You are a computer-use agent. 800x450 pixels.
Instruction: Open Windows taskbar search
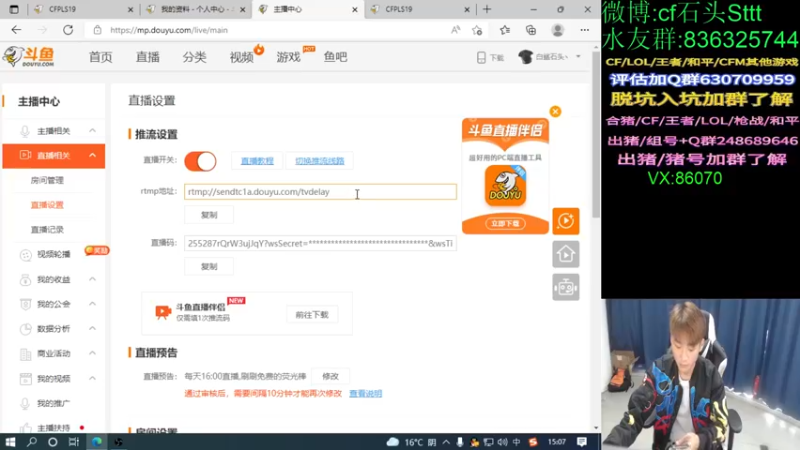pyautogui.click(x=32, y=442)
